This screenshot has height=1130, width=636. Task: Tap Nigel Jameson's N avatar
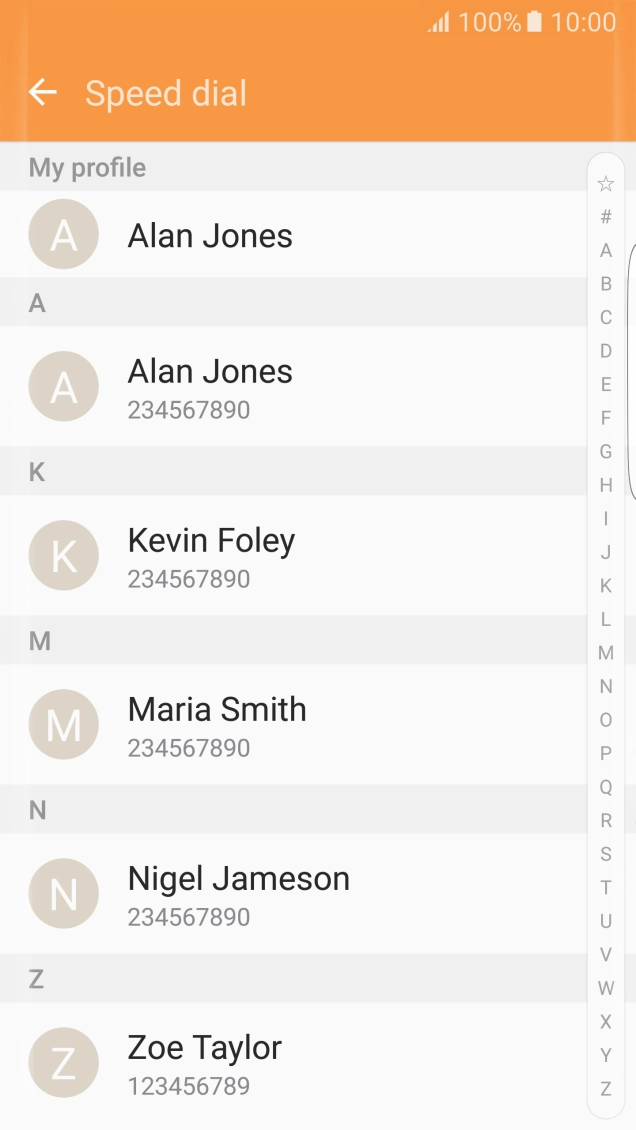63,893
